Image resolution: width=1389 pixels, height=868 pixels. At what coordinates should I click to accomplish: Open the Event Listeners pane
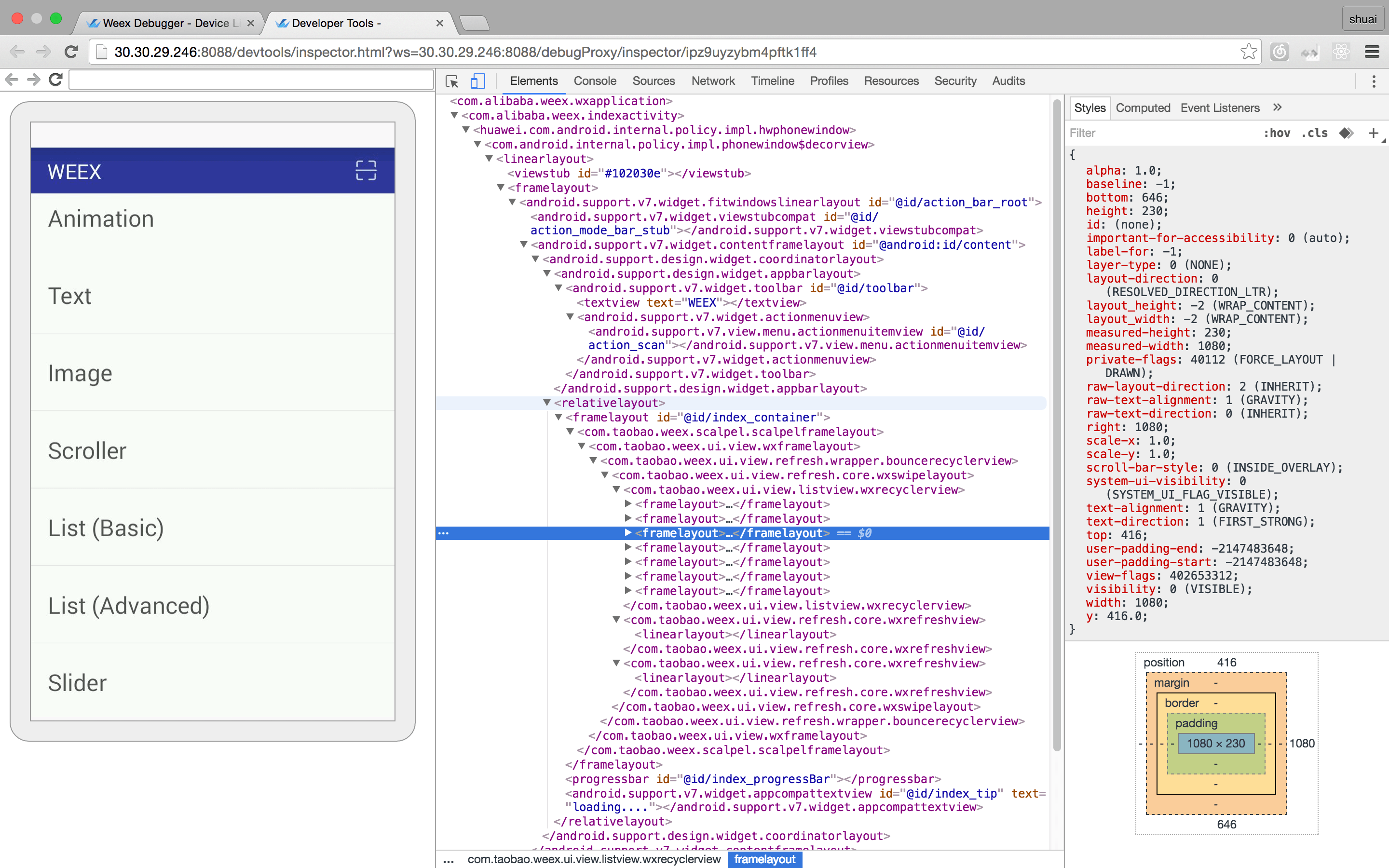coord(1220,108)
